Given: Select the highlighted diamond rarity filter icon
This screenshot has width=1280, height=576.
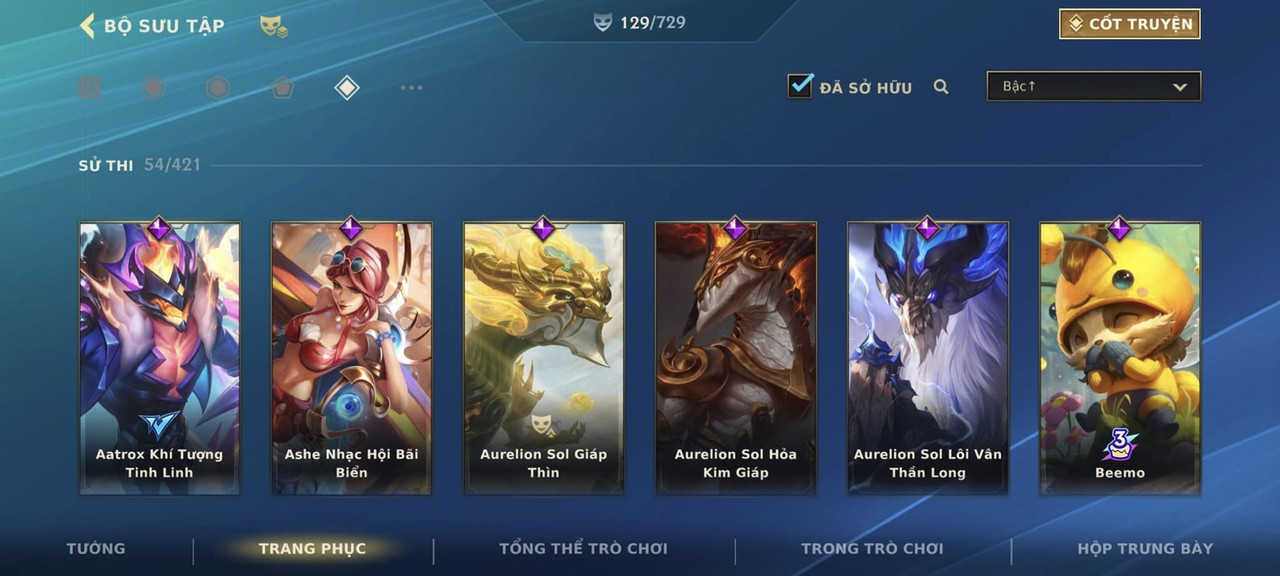Looking at the screenshot, I should (x=346, y=88).
